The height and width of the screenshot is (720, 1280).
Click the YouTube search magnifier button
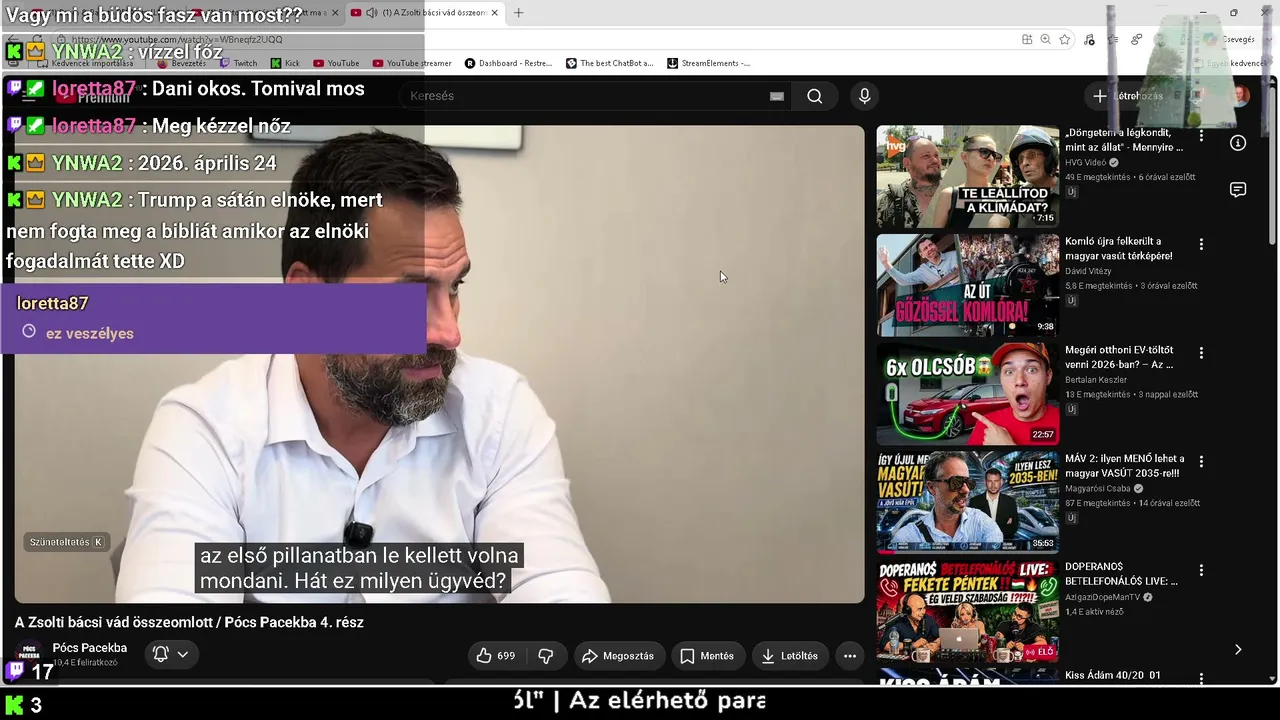click(x=815, y=96)
